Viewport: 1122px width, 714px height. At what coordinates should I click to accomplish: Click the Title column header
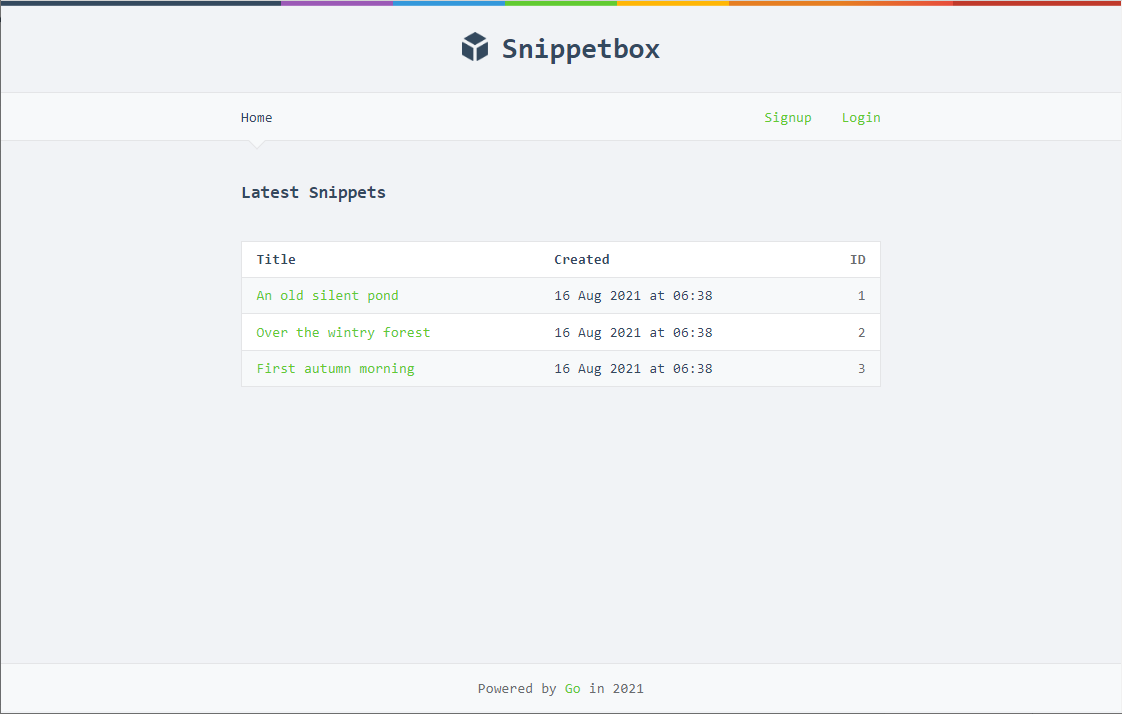tap(276, 259)
